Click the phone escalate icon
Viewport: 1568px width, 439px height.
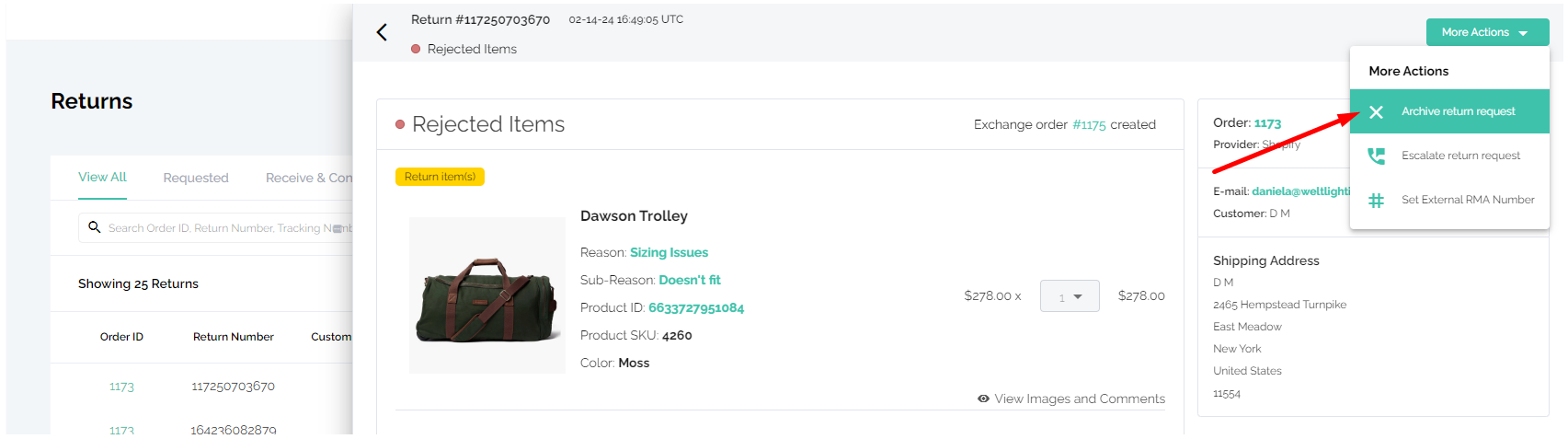tap(1376, 156)
